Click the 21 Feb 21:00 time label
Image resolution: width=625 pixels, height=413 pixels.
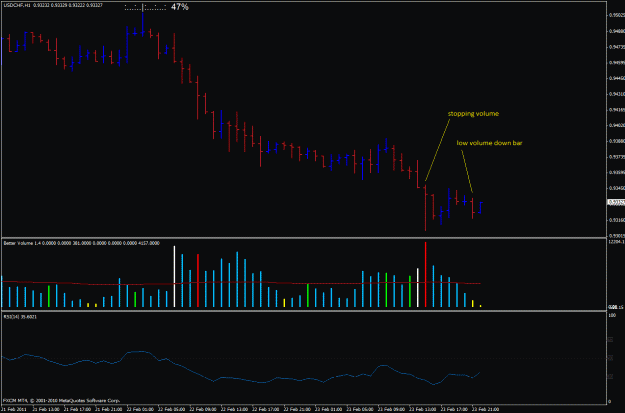click(109, 409)
